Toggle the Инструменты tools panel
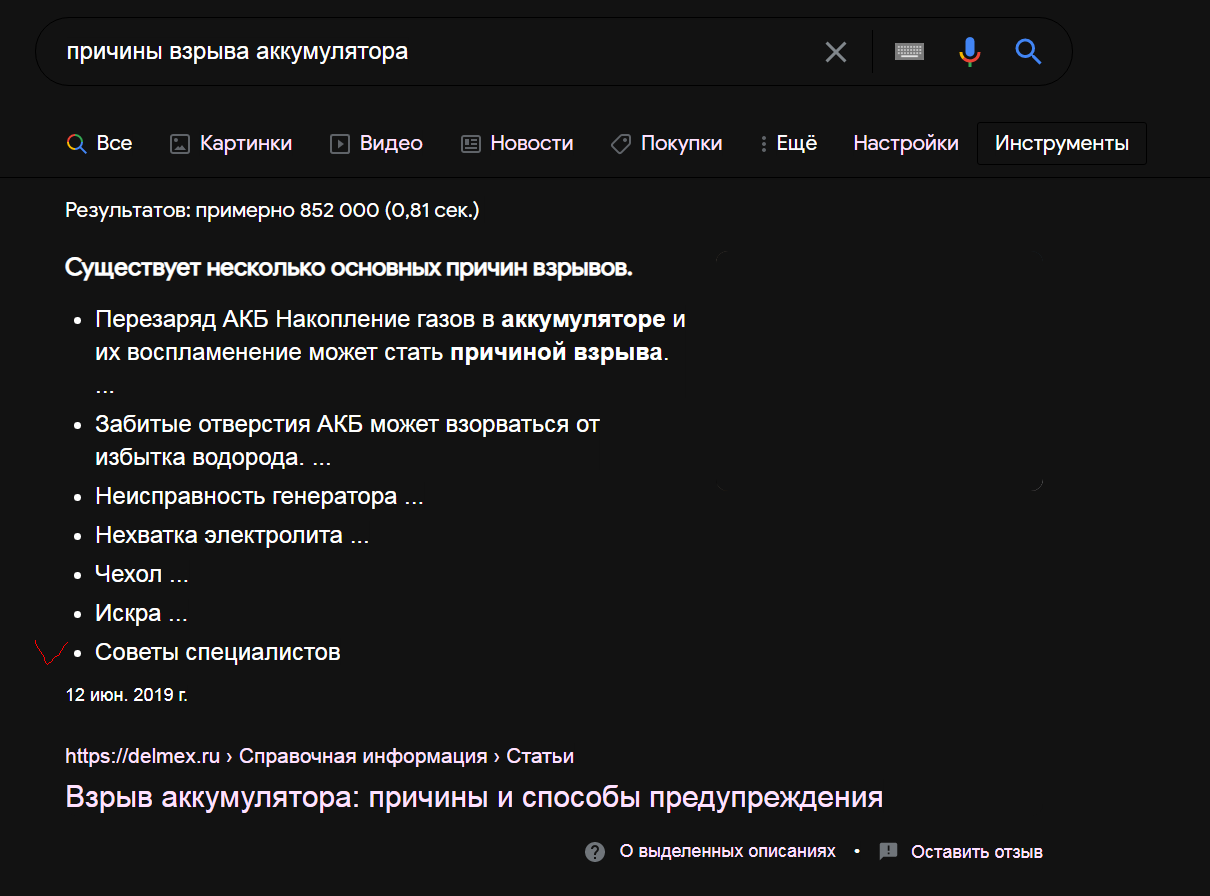 click(x=1062, y=143)
